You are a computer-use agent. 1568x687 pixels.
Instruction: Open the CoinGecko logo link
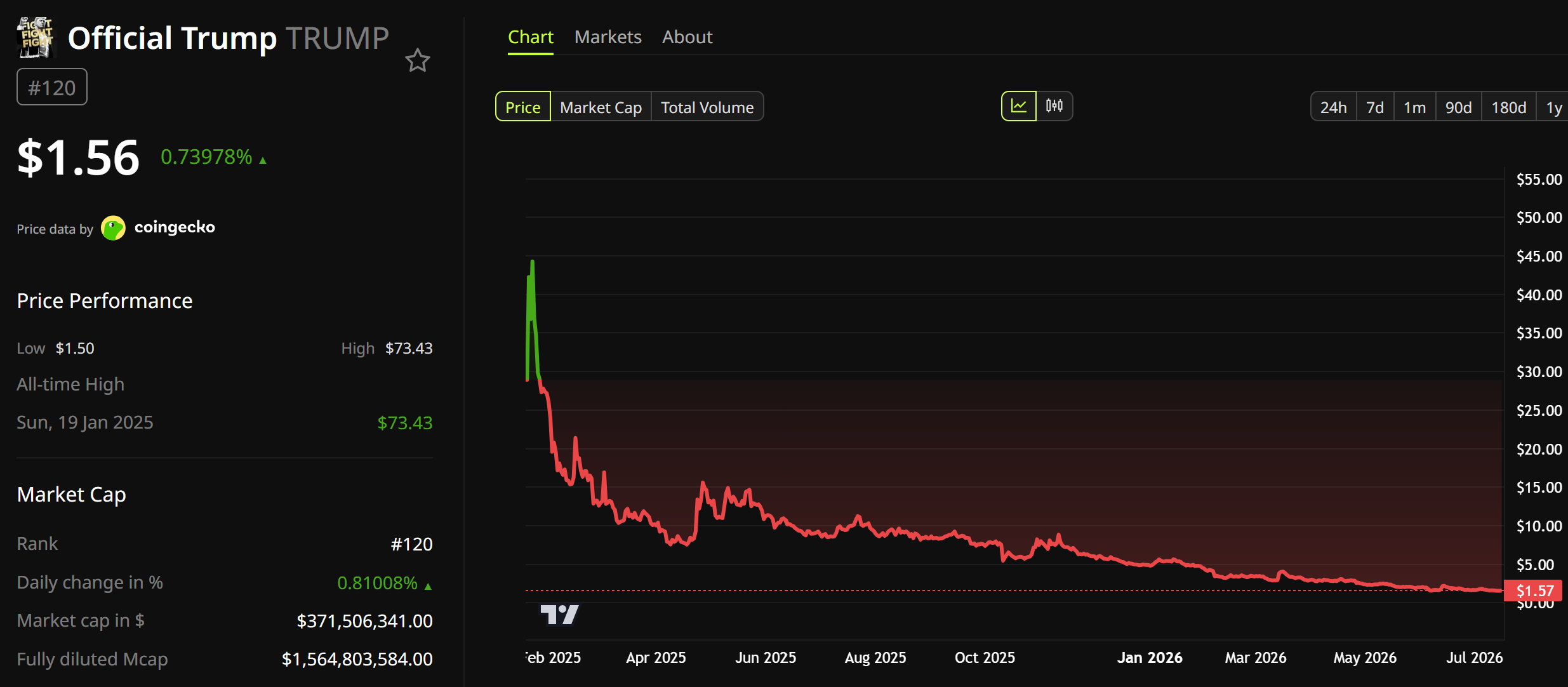coord(159,227)
